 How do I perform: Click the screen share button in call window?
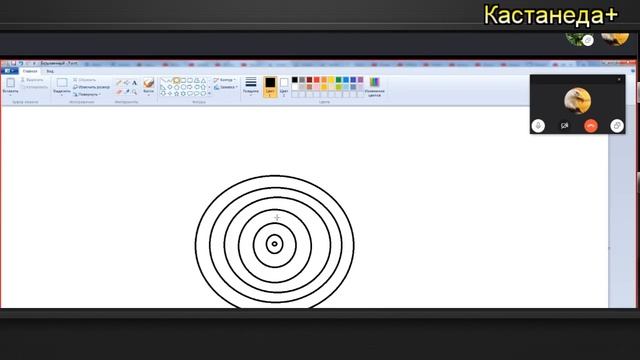[617, 126]
